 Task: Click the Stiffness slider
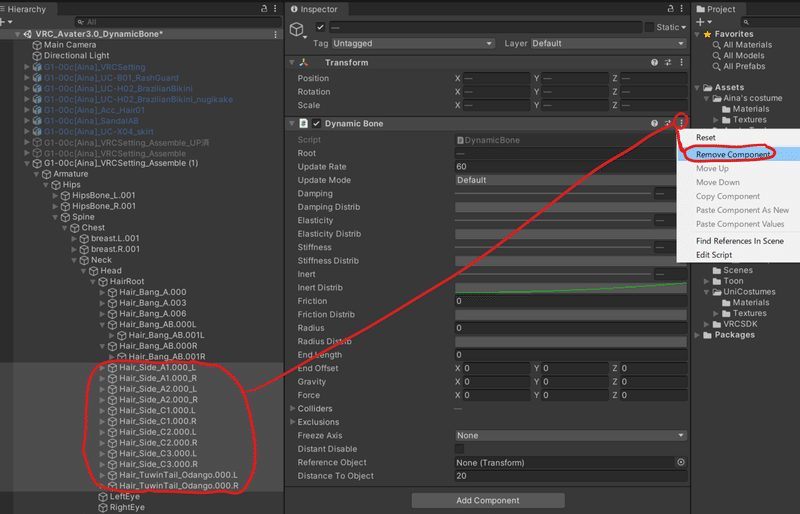point(553,247)
